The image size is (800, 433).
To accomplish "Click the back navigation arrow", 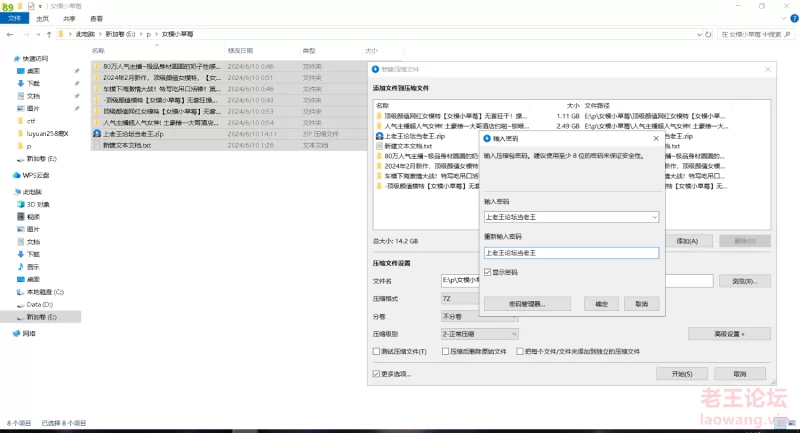I will 10,34.
